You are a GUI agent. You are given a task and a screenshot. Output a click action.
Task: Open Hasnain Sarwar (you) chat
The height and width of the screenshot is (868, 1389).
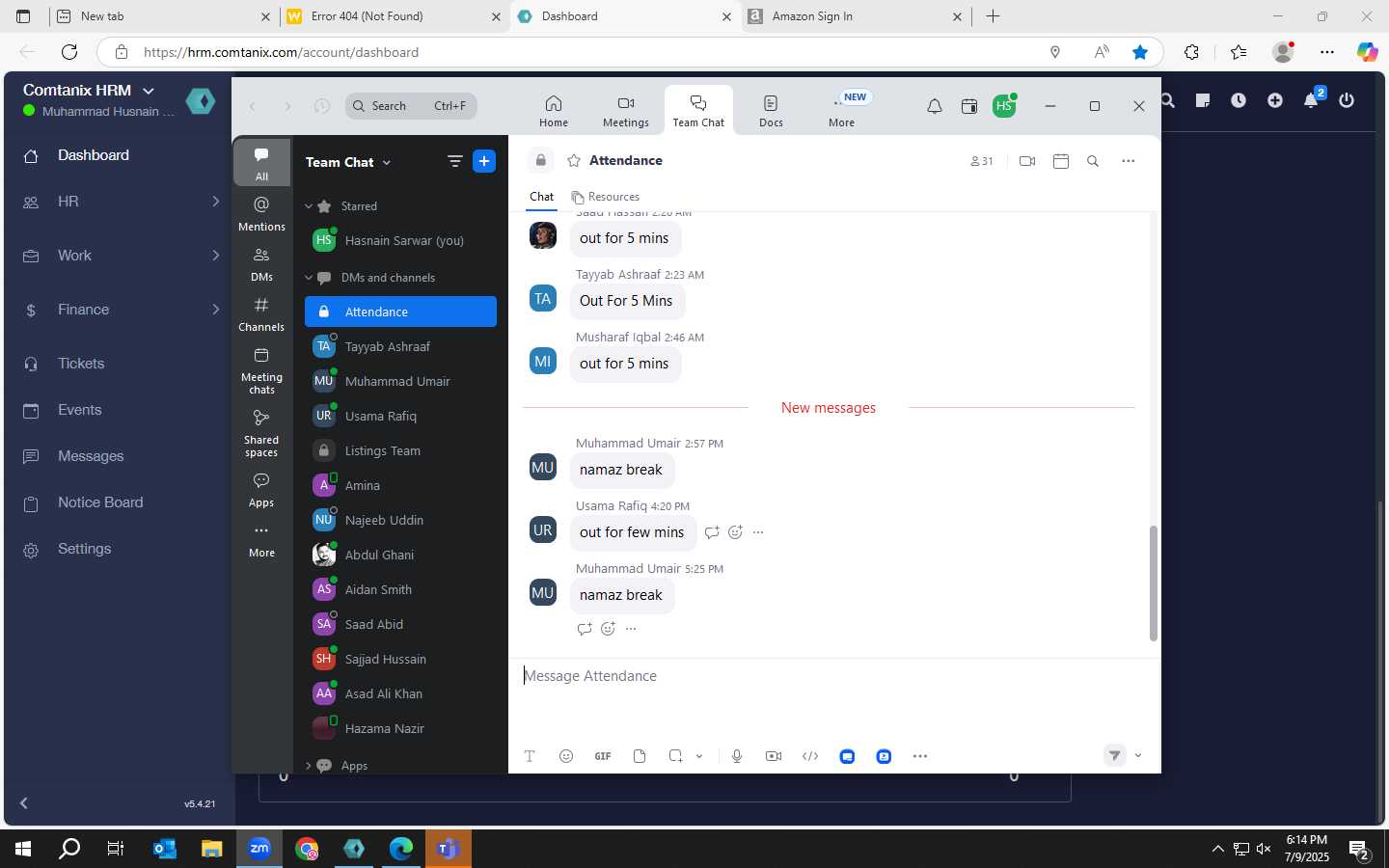pos(400,240)
